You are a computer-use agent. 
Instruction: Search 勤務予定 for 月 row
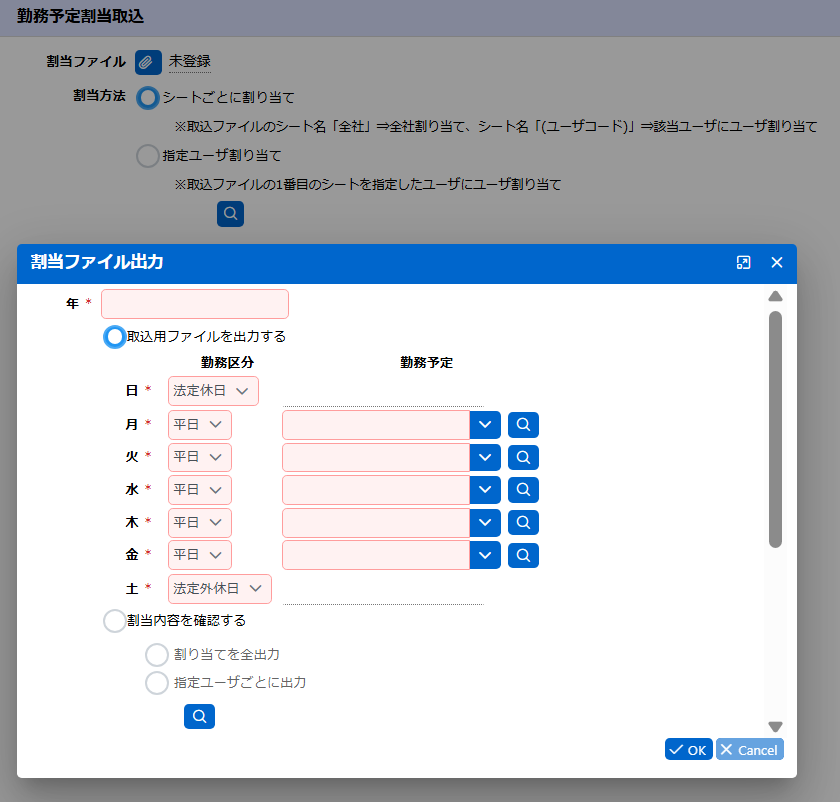coord(523,425)
